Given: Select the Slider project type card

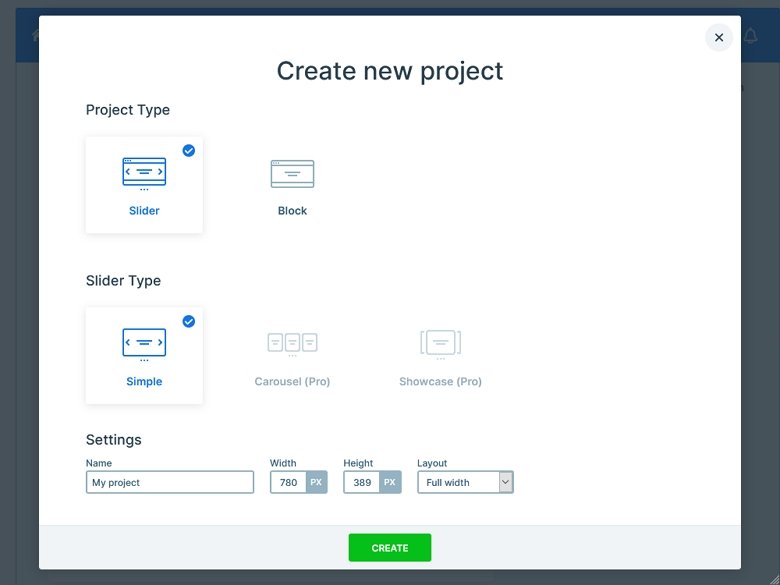Looking at the screenshot, I should coord(144,185).
